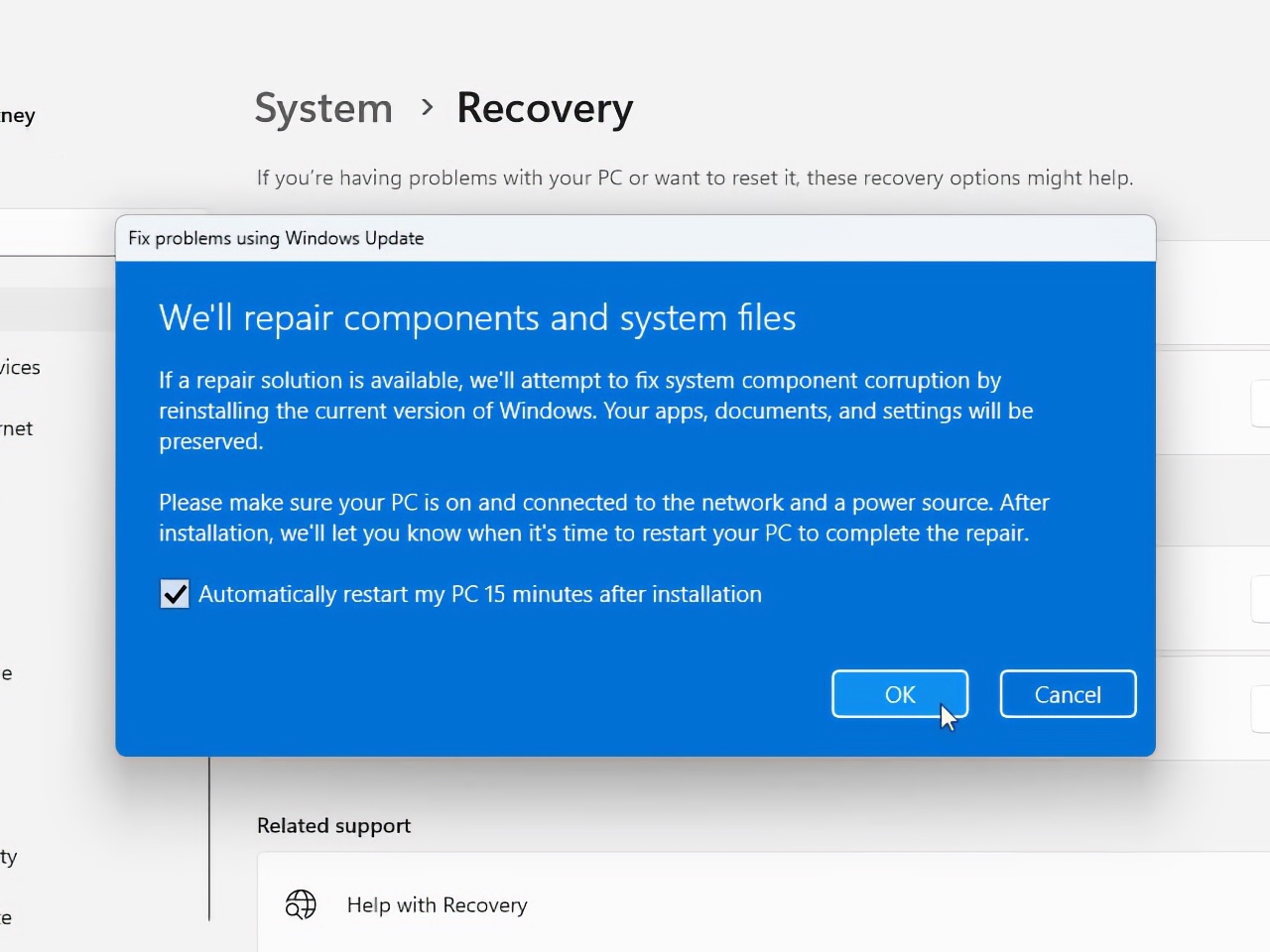Click the globe help icon
This screenshot has height=952, width=1270.
click(301, 904)
